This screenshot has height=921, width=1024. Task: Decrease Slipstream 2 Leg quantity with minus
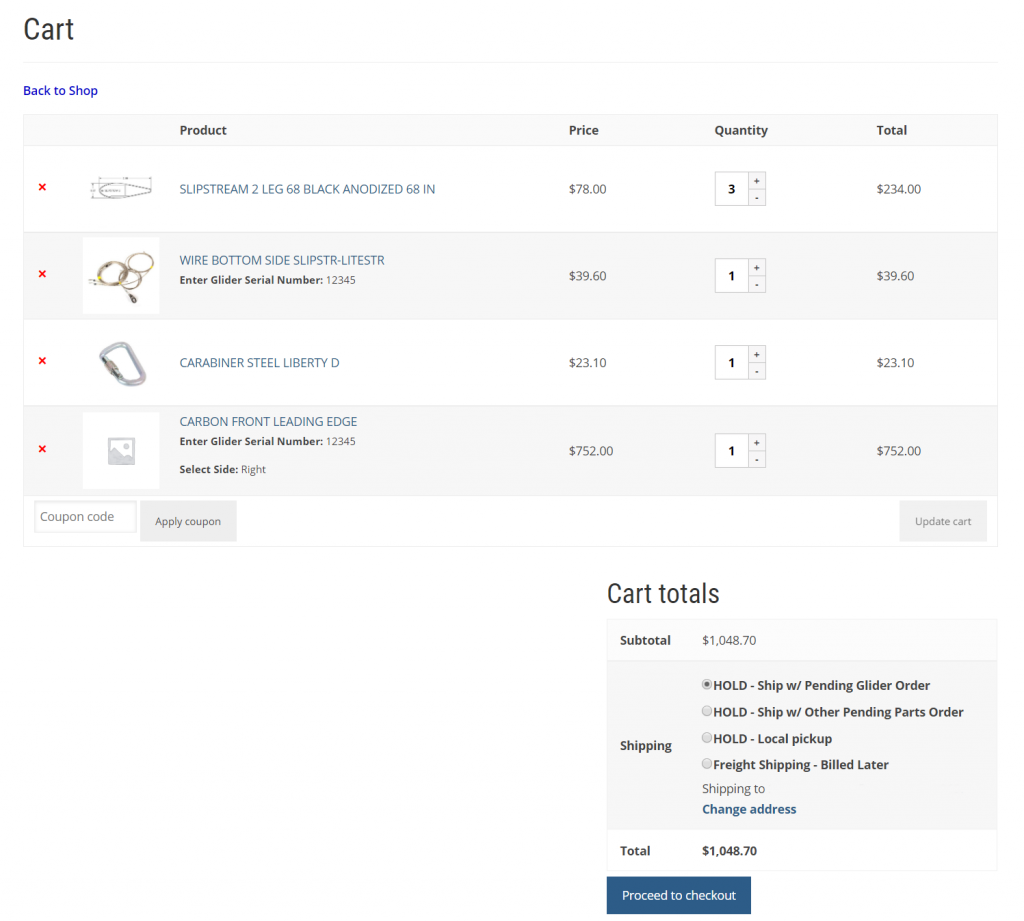[757, 198]
